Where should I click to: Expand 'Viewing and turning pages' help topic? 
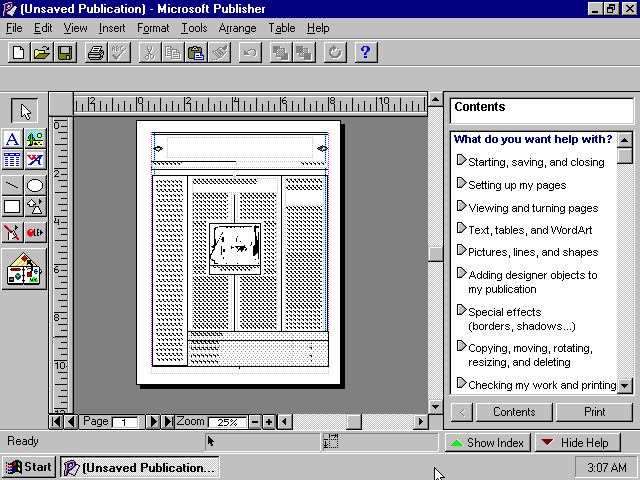point(527,208)
